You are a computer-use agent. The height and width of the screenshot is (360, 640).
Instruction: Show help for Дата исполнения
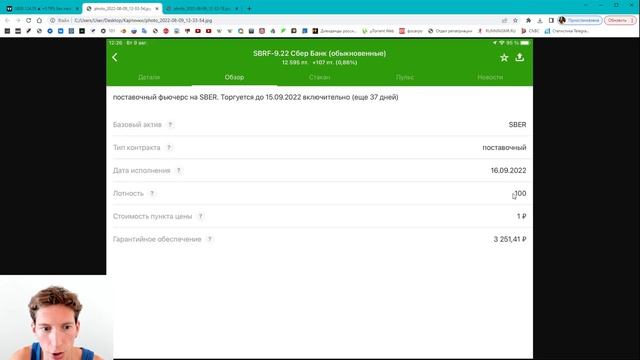click(x=179, y=170)
